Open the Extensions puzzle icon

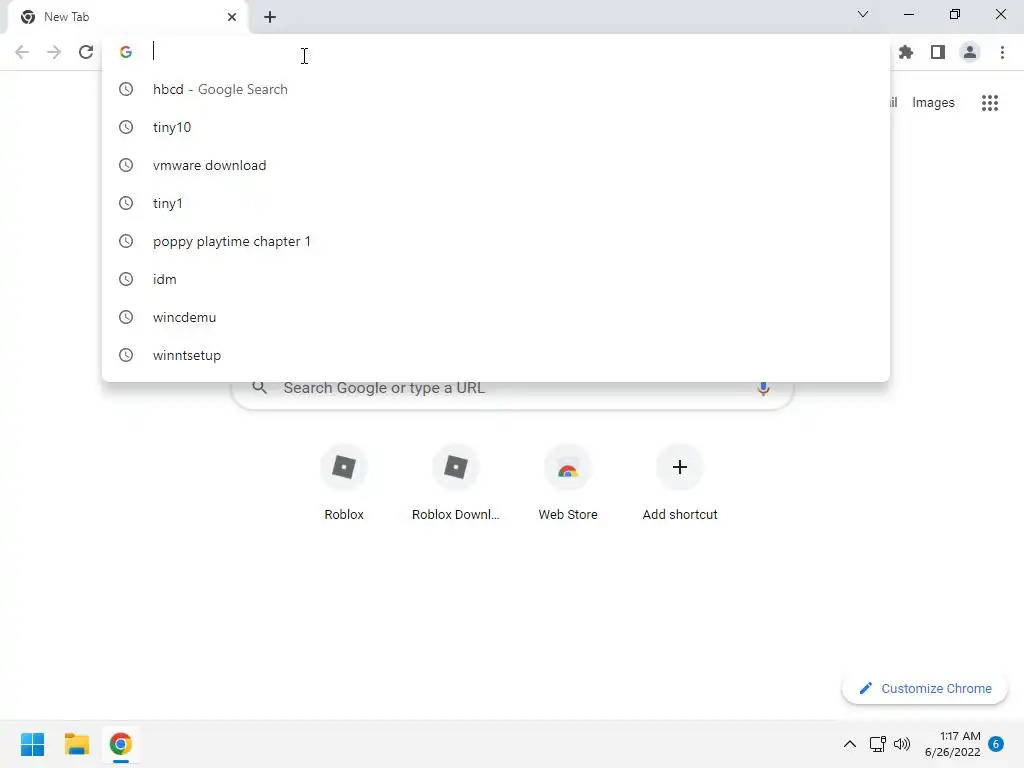coord(906,52)
